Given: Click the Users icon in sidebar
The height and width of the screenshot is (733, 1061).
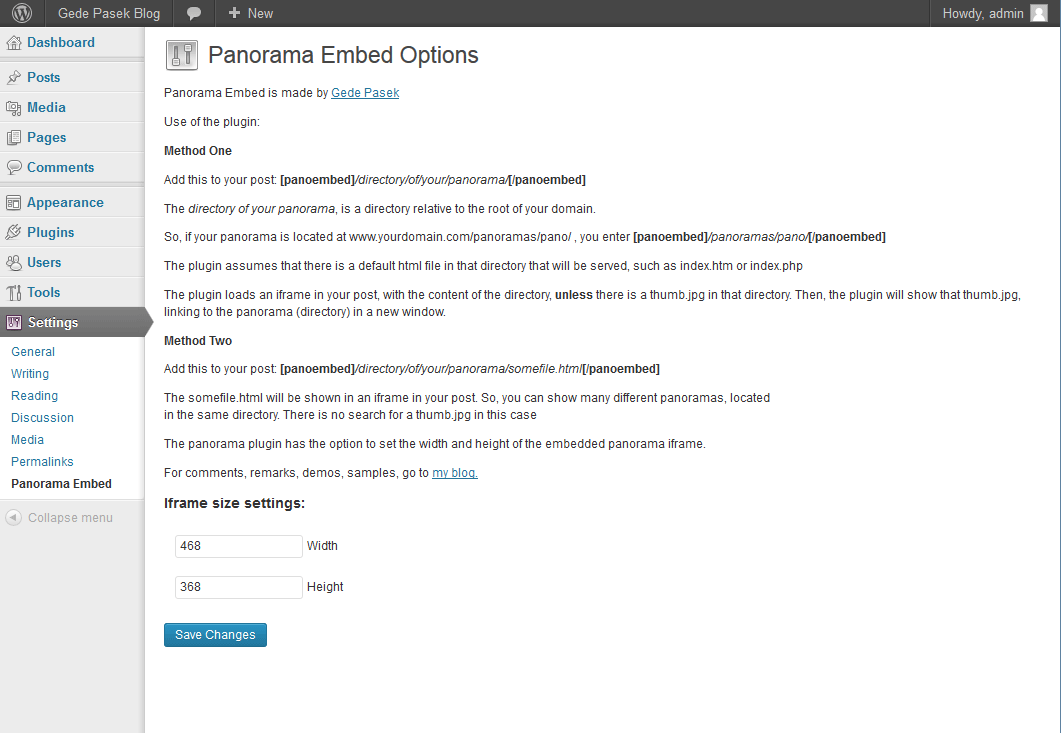Looking at the screenshot, I should [14, 263].
